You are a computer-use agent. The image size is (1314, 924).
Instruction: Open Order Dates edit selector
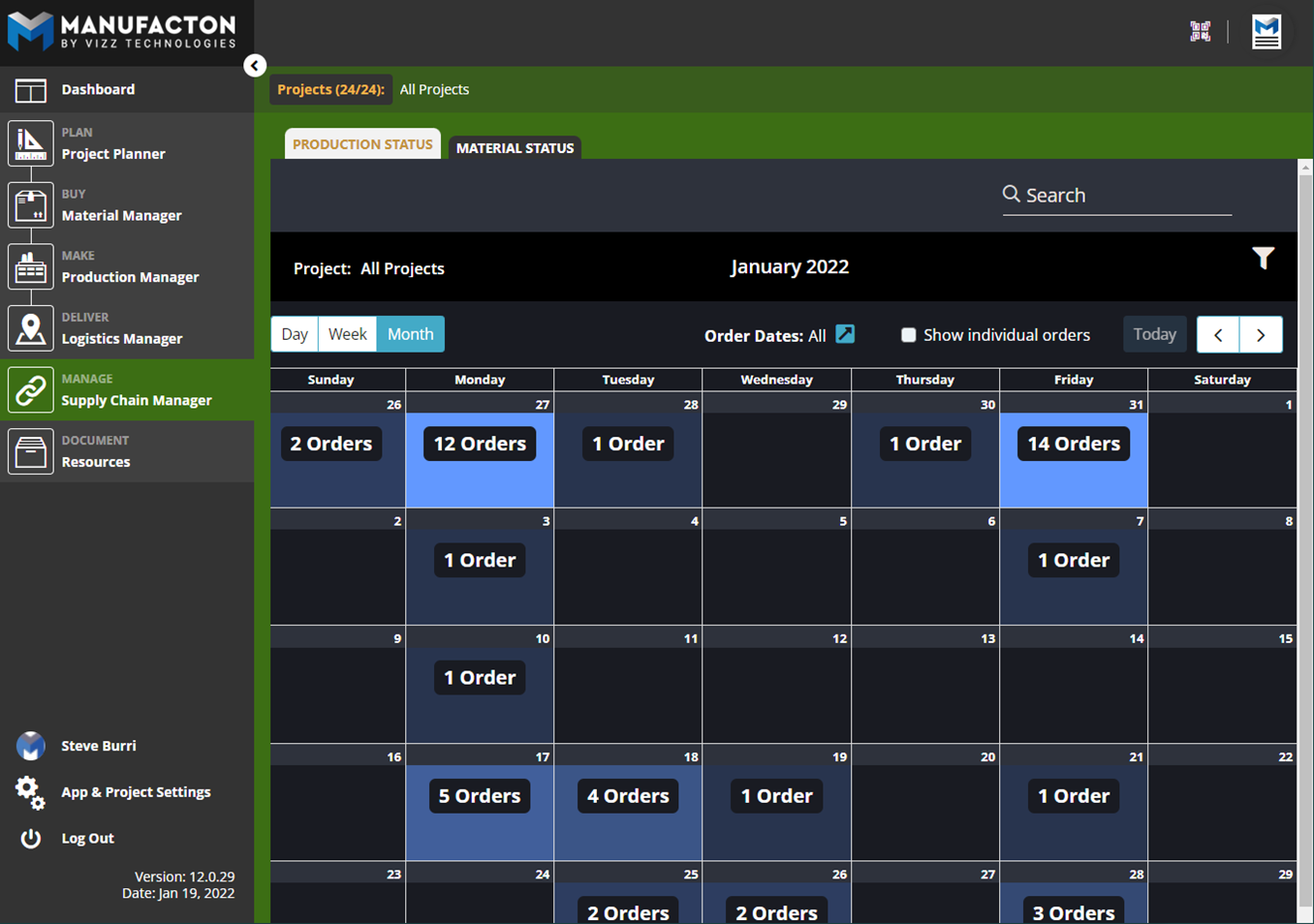click(x=845, y=334)
